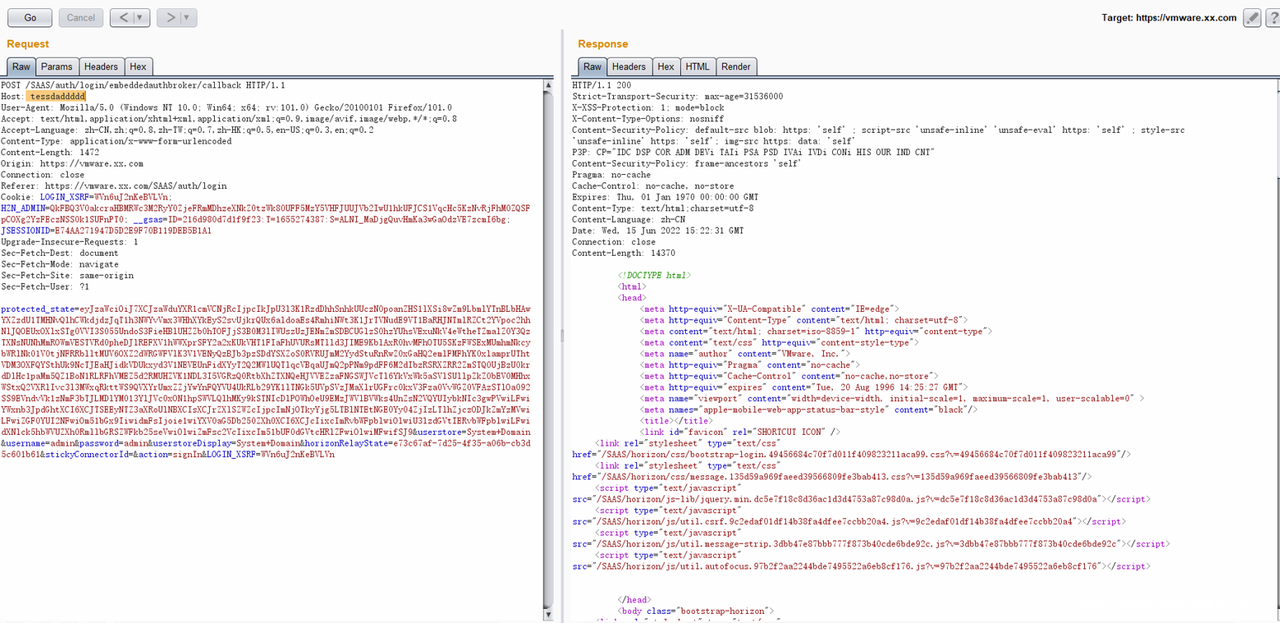View request in Hex tab

point(137,67)
